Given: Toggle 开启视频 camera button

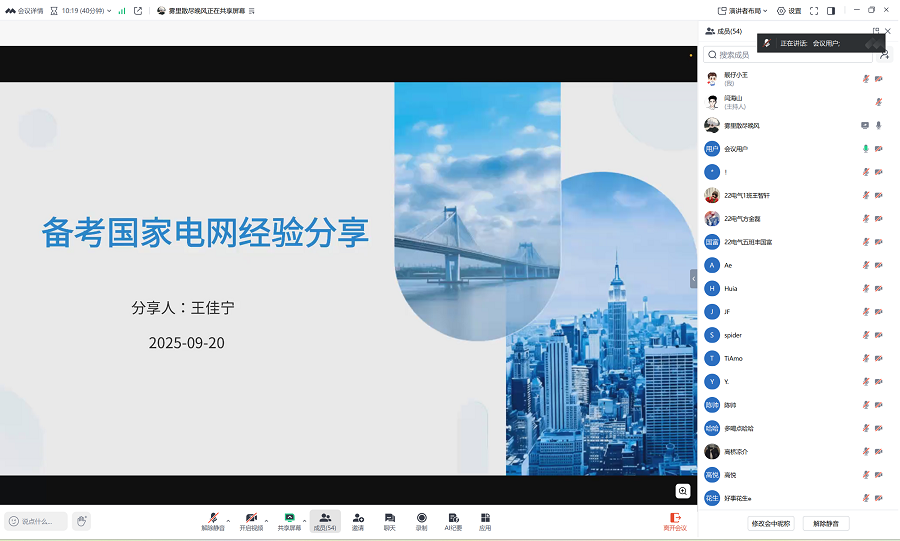Looking at the screenshot, I should [251, 520].
